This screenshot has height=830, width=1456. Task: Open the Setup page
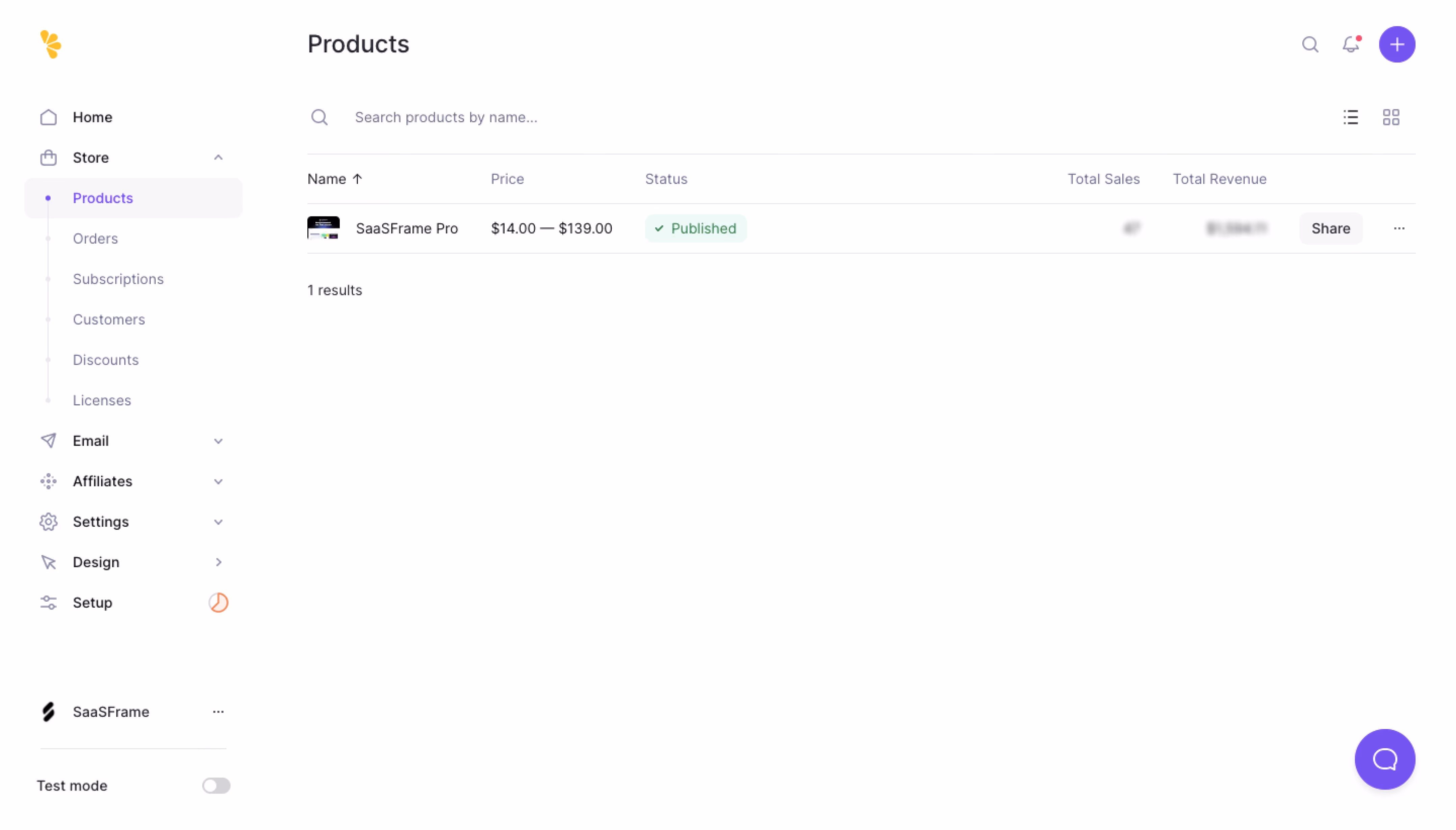[92, 603]
